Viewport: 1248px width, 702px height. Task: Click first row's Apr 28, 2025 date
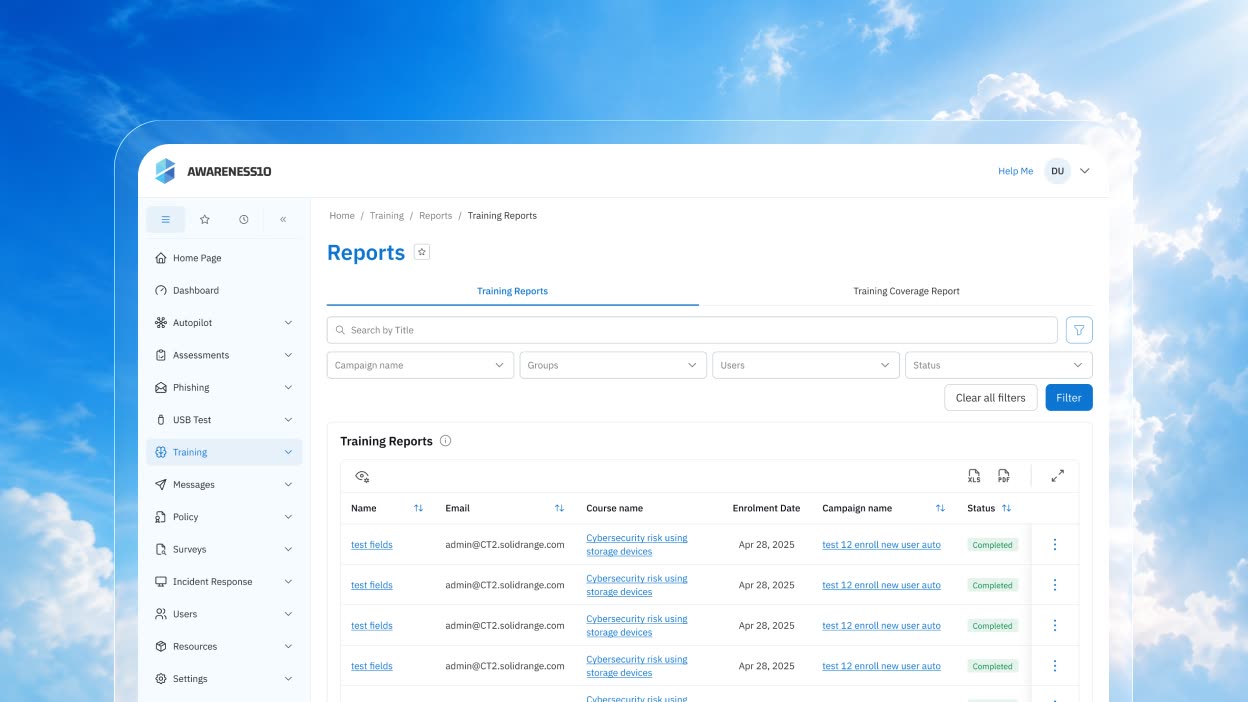coord(767,545)
